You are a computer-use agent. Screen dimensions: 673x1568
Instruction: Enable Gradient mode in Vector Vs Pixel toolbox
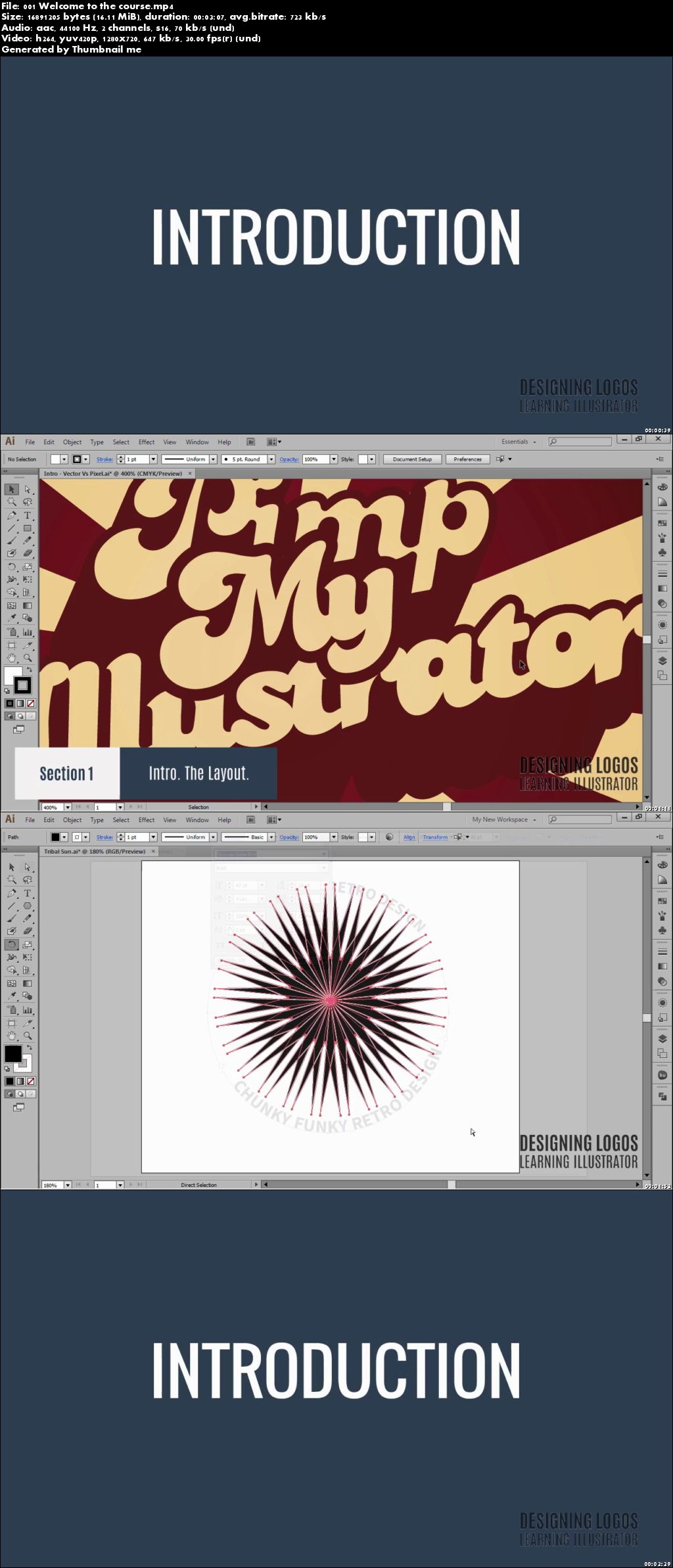[x=20, y=703]
